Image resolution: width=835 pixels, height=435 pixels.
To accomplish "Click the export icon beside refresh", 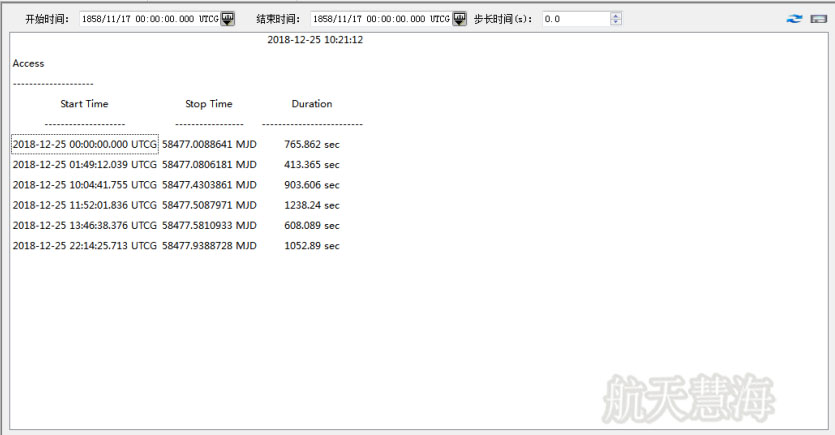I will click(818, 19).
